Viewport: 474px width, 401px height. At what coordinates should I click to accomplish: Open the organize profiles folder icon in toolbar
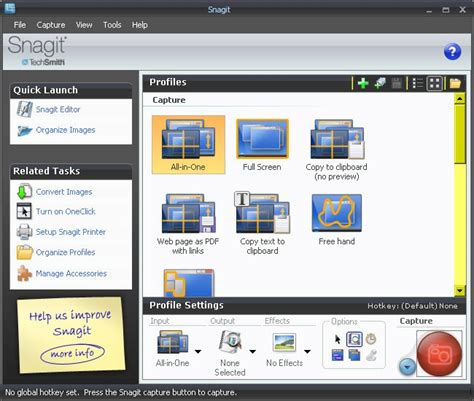tap(455, 83)
